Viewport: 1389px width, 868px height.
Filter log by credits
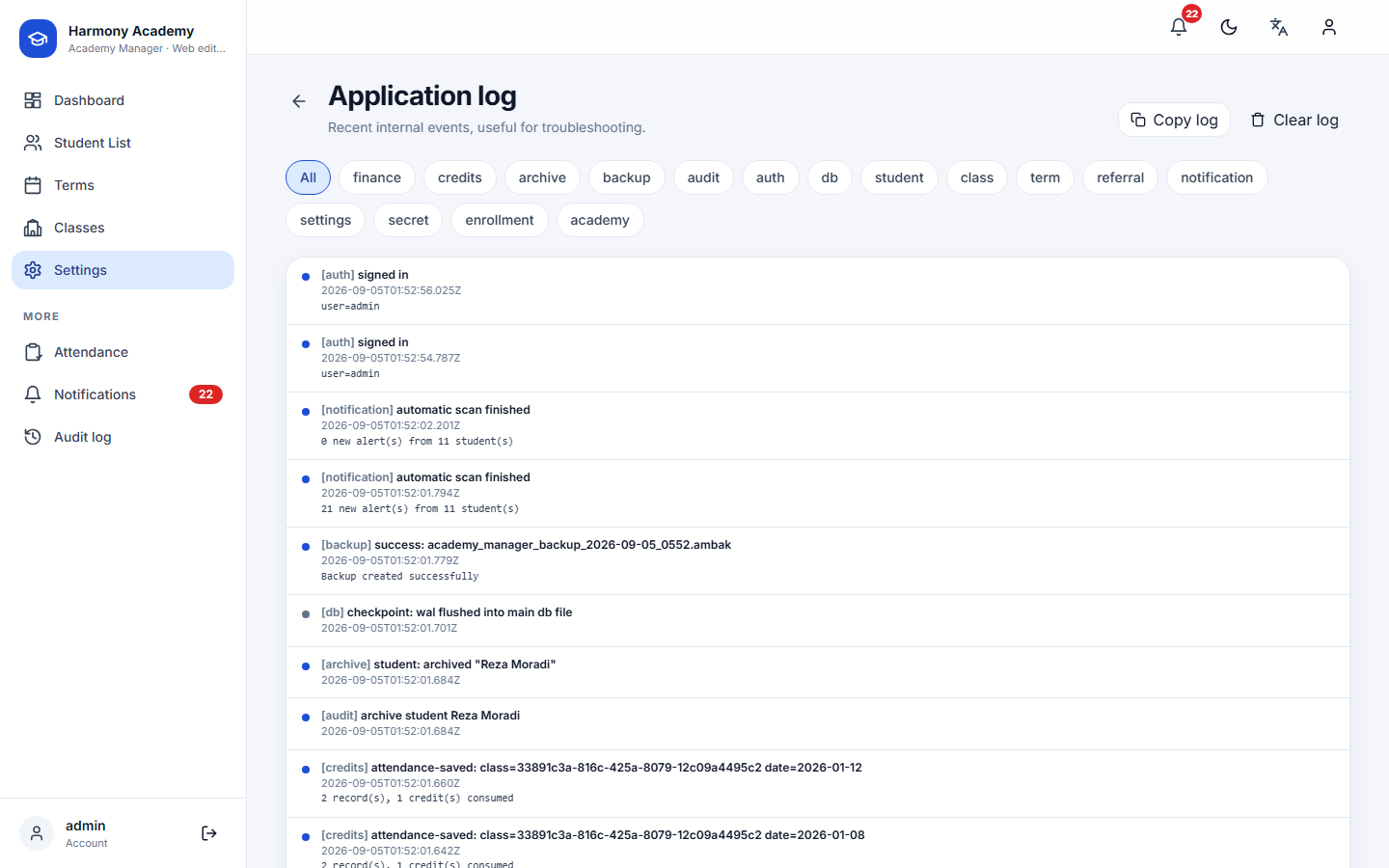[x=460, y=177]
